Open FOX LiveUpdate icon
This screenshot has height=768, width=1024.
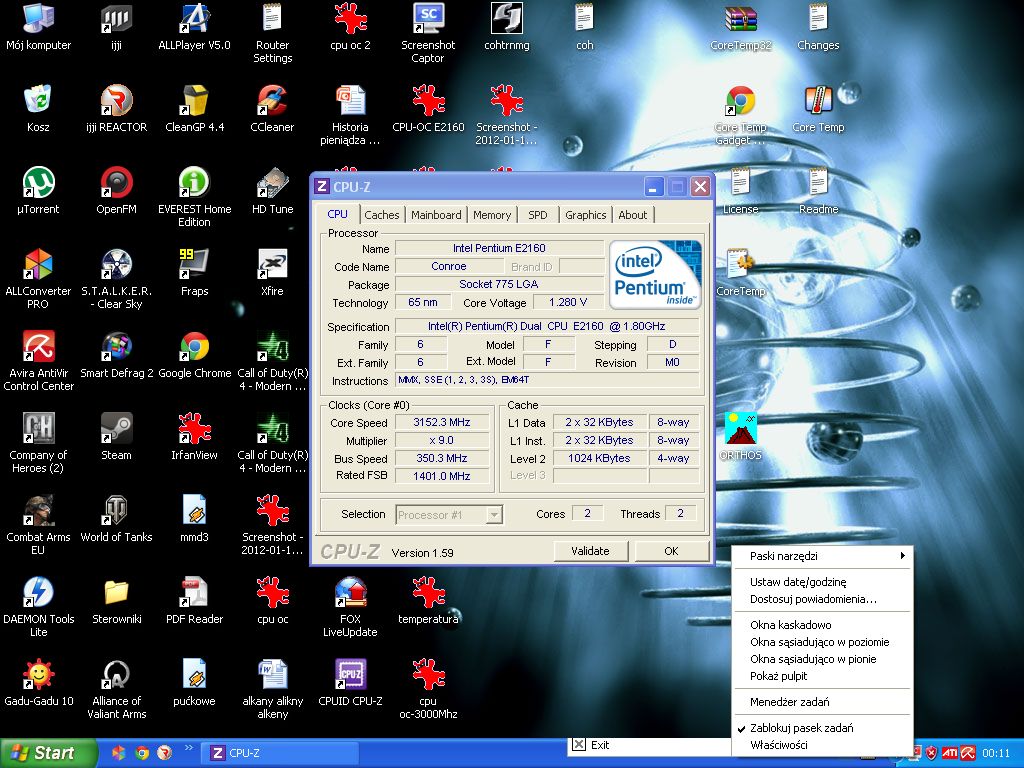[x=350, y=608]
